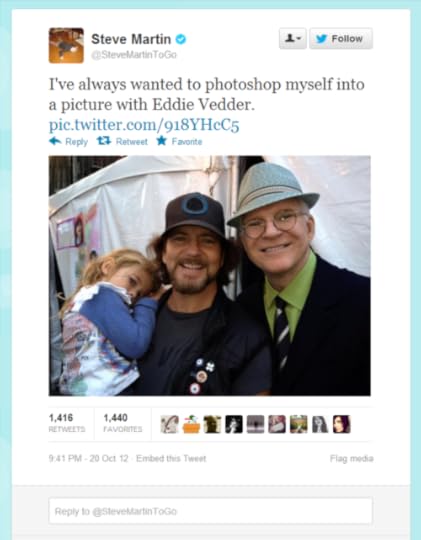View the 1,416 retweets count
421x540 pixels.
coord(67,423)
